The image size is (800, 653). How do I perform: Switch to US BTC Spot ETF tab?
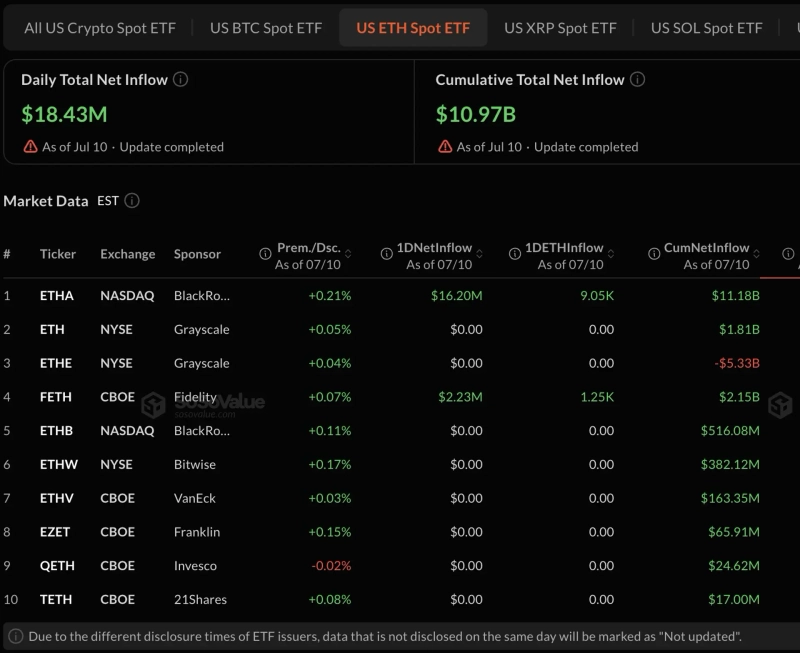coord(266,28)
